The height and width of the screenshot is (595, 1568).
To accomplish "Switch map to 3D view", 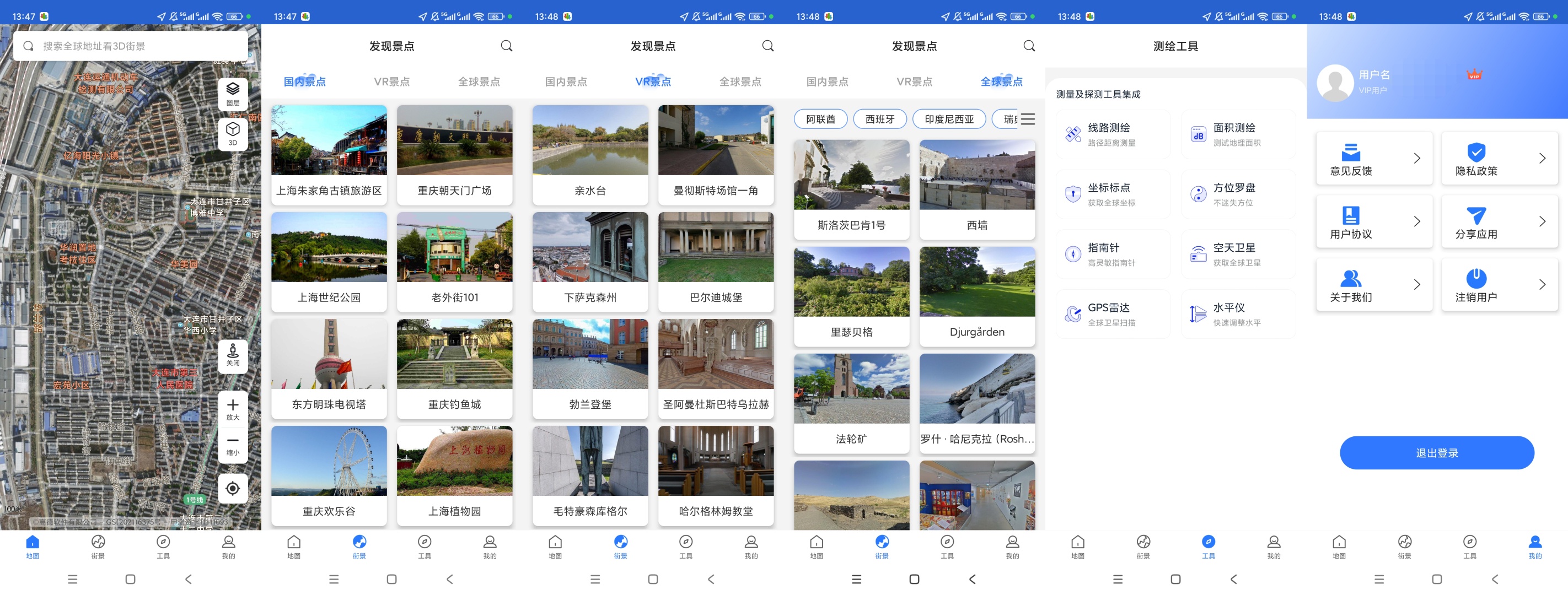I will click(x=233, y=133).
